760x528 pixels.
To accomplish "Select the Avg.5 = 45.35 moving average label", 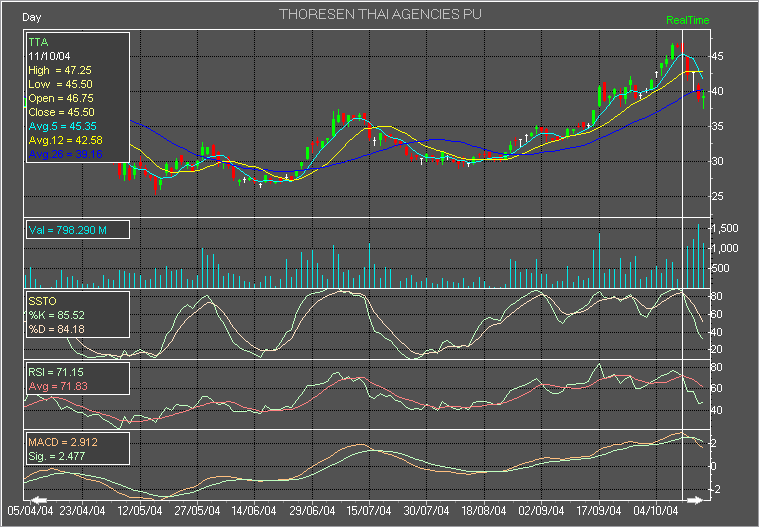I will pyautogui.click(x=62, y=127).
